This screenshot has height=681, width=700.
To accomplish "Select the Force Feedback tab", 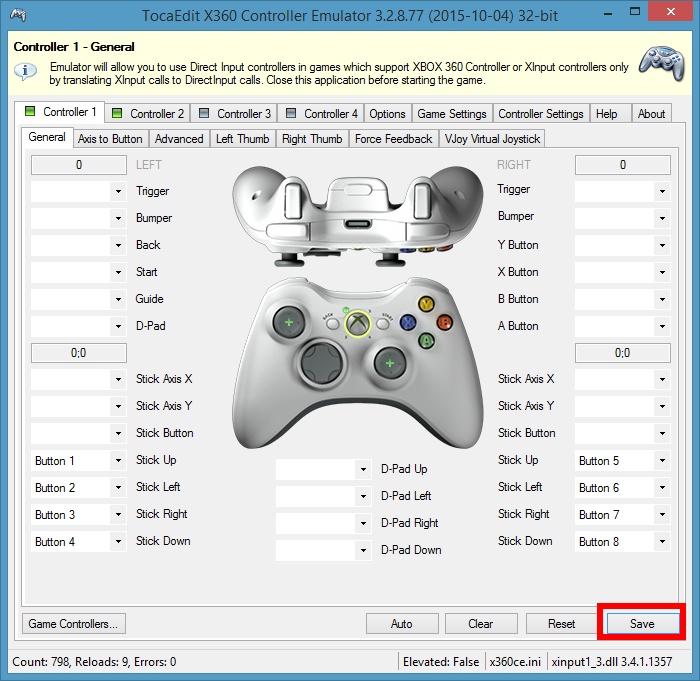I will (393, 139).
